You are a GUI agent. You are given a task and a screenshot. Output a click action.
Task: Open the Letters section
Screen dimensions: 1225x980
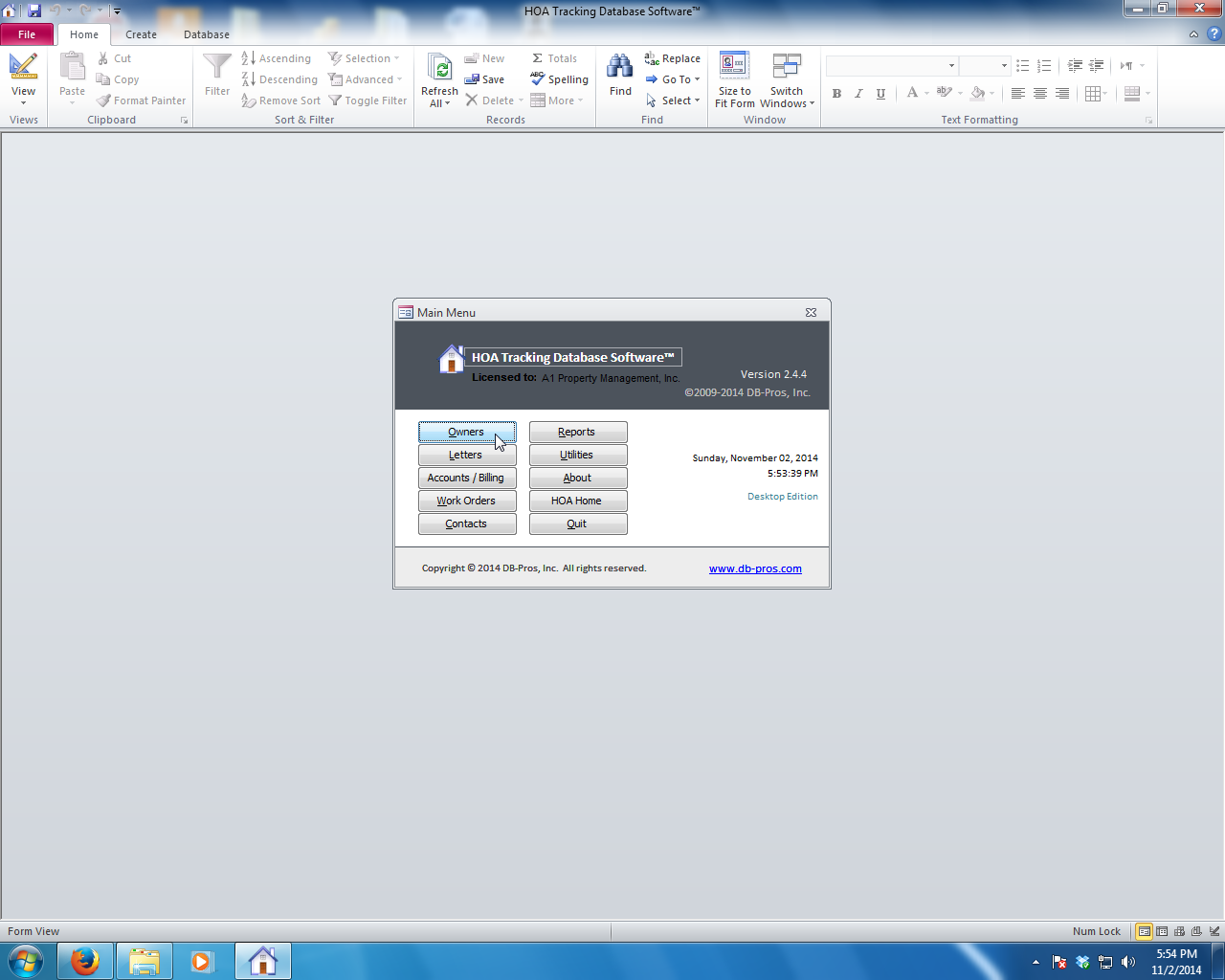467,455
